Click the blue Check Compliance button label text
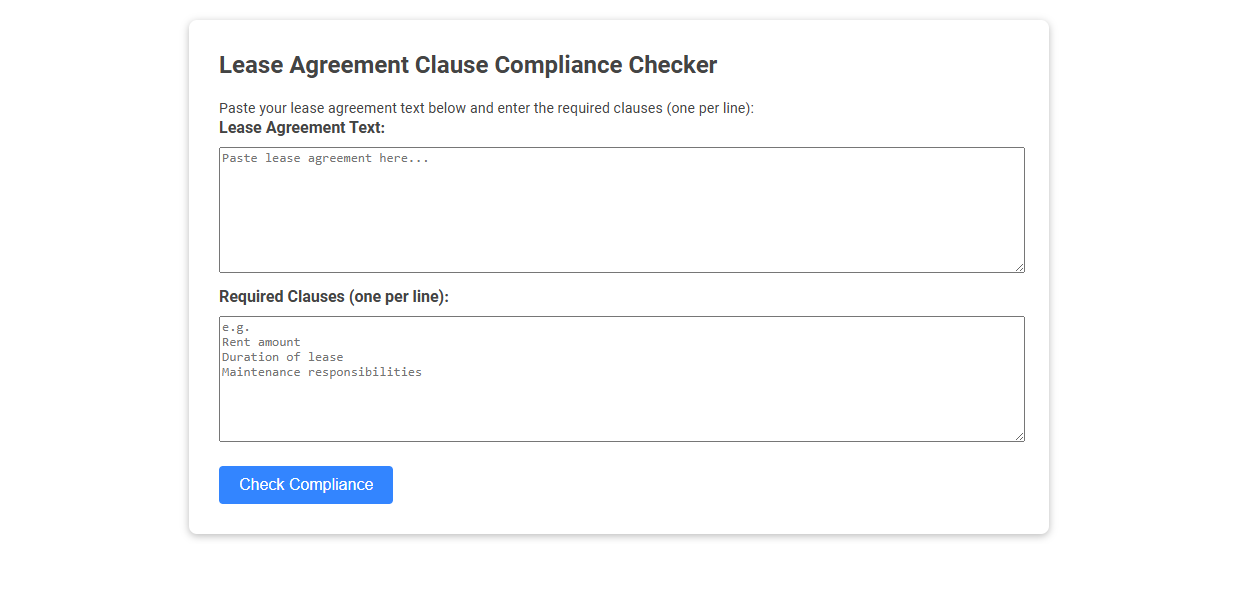Image resolution: width=1238 pixels, height=594 pixels. pyautogui.click(x=305, y=484)
